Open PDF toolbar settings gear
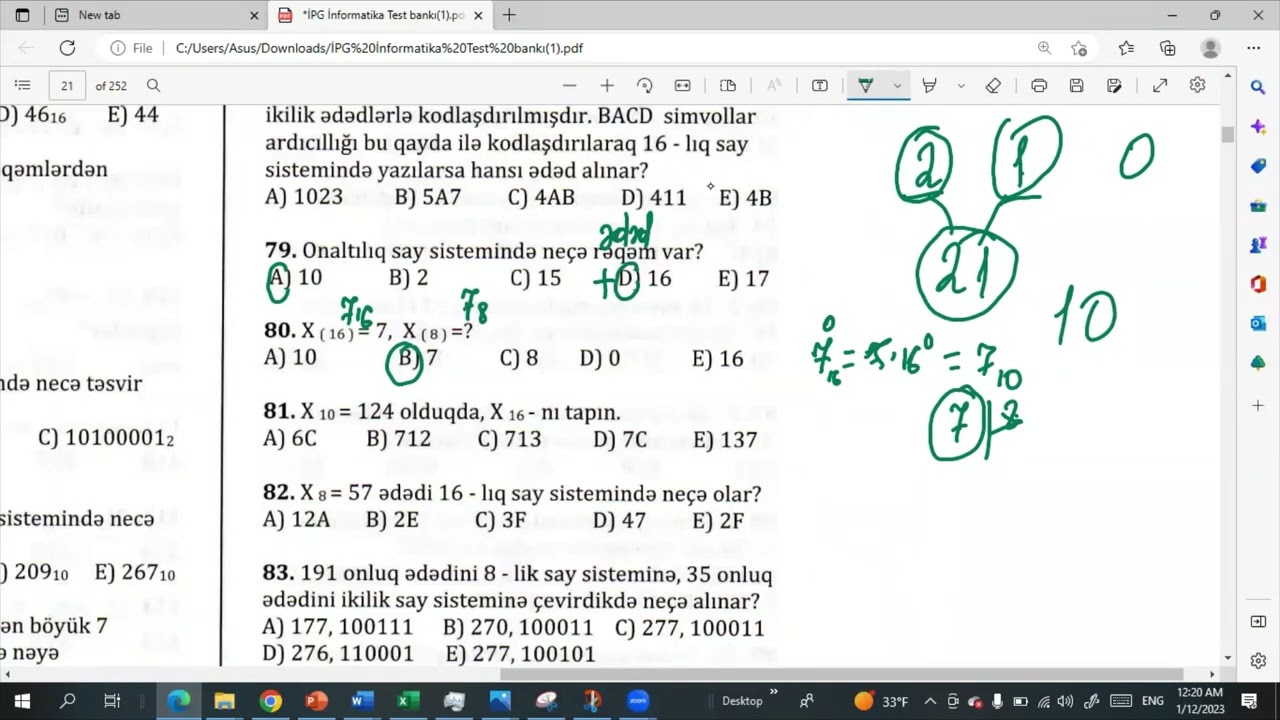 click(1198, 86)
